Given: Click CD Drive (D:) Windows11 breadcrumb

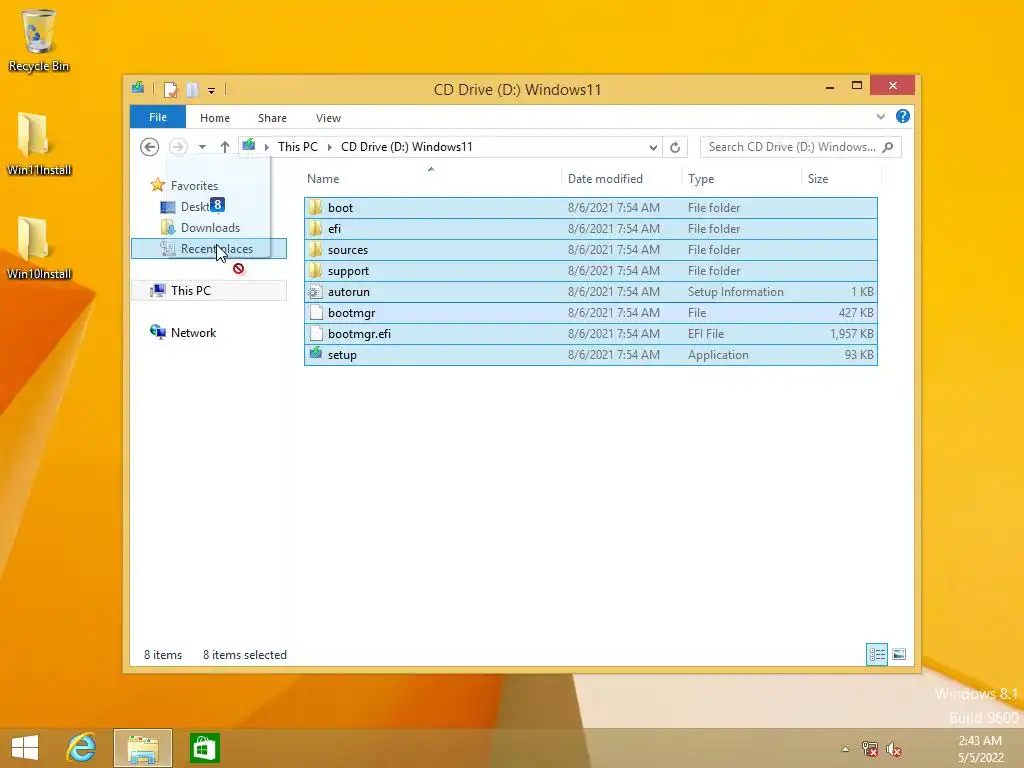Looking at the screenshot, I should pos(406,147).
